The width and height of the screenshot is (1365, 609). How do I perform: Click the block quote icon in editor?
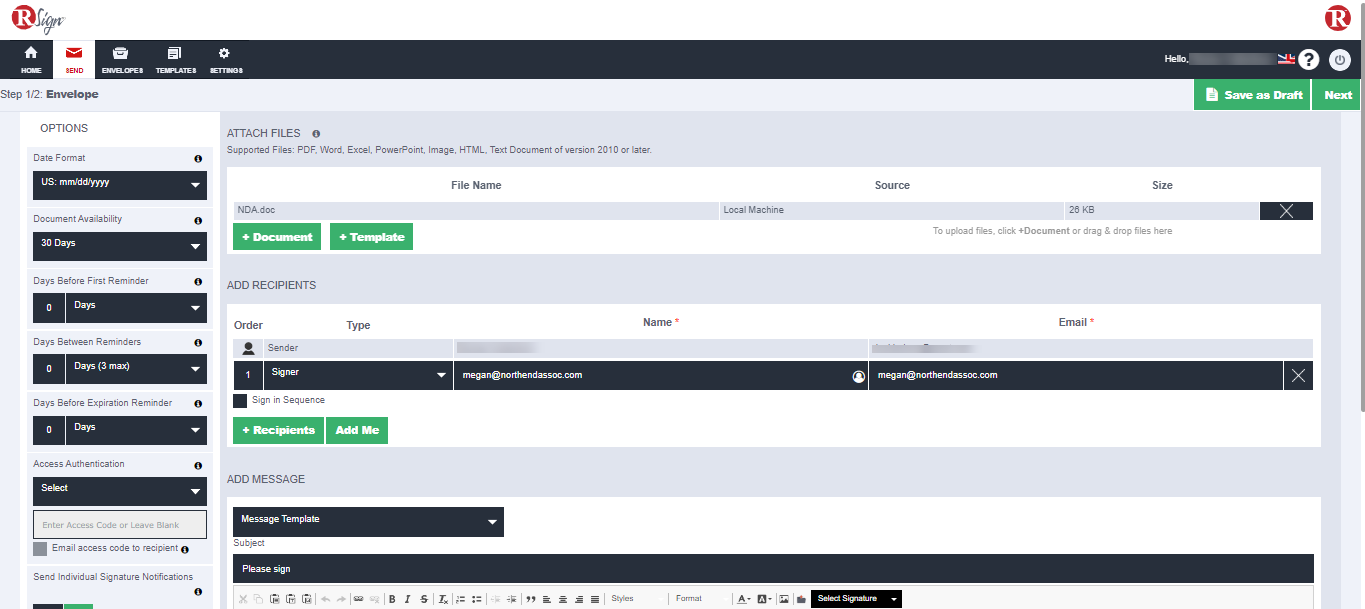tap(531, 599)
